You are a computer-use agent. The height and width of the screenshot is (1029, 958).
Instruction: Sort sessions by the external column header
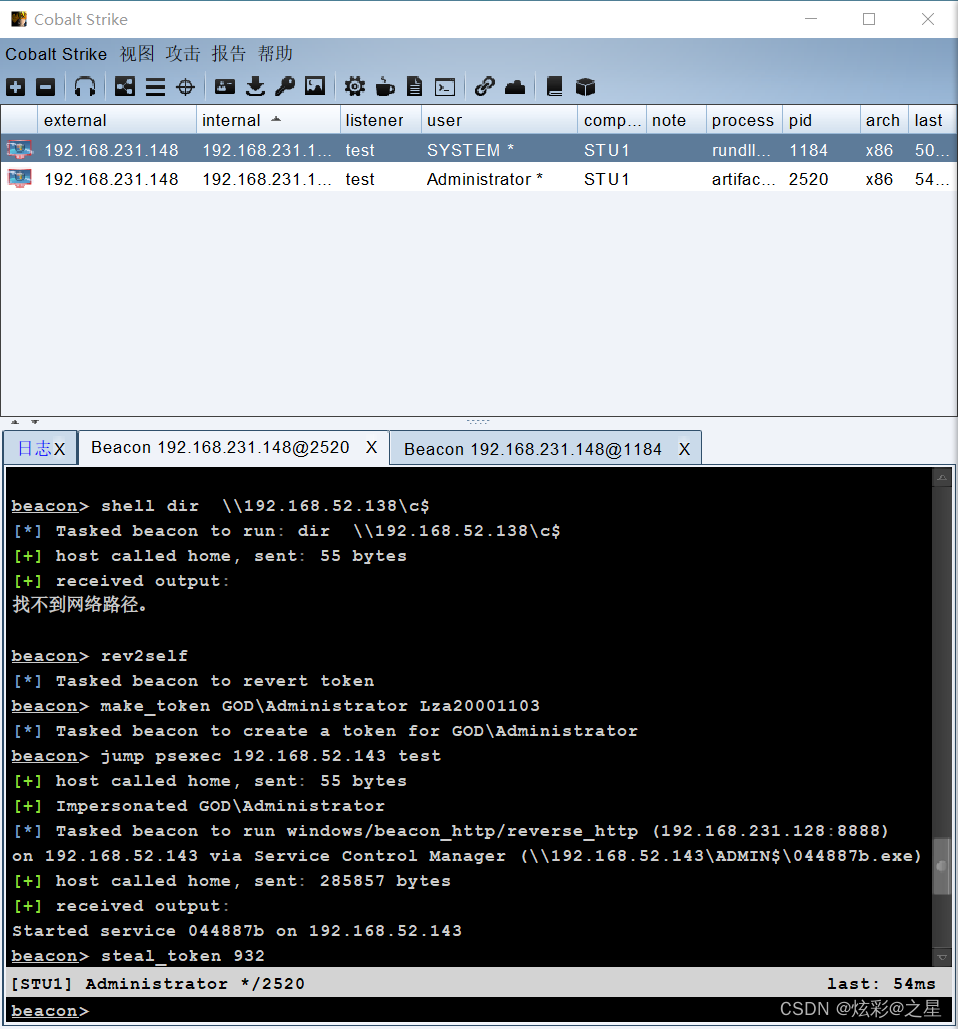pos(117,120)
